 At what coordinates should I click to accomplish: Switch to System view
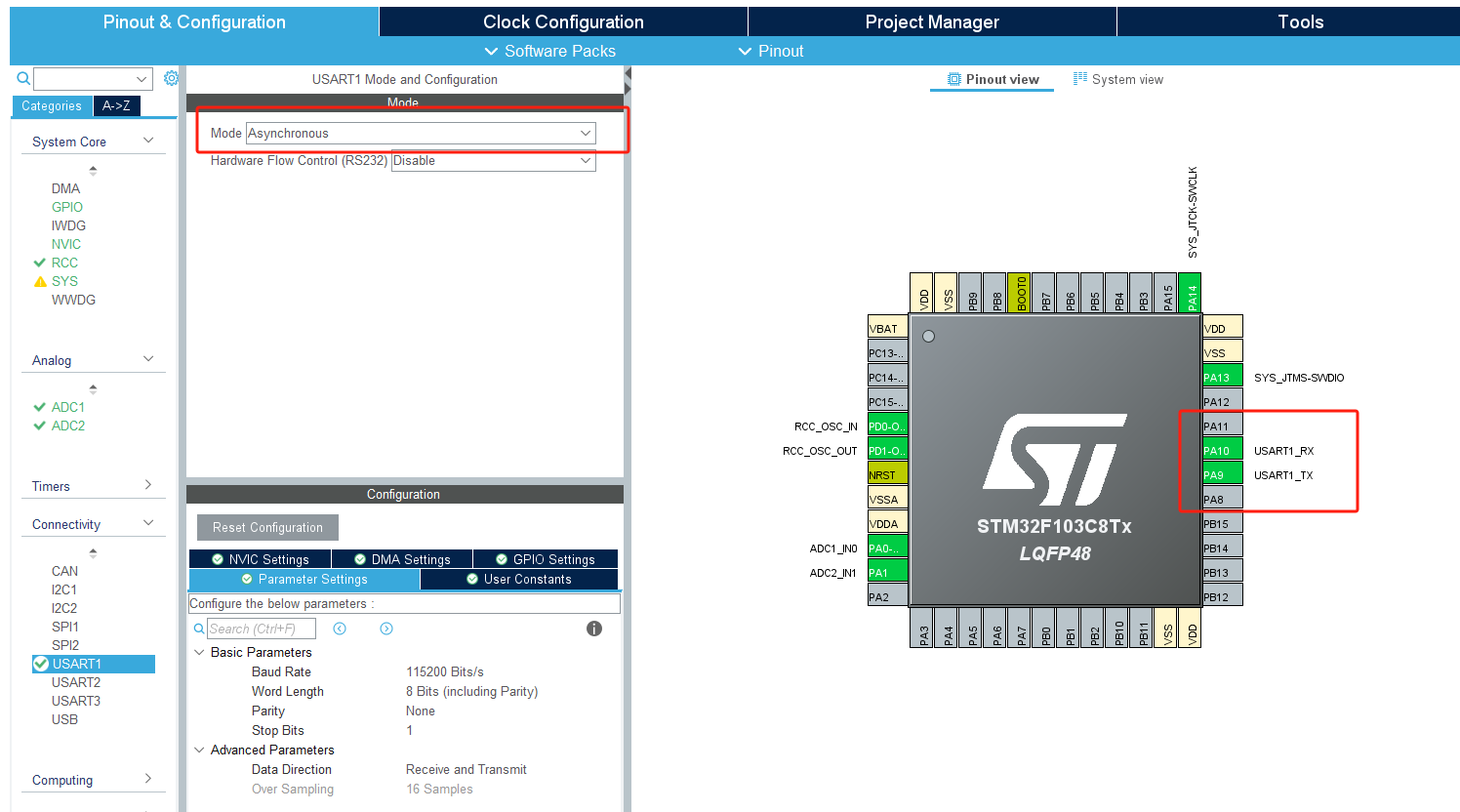click(x=1117, y=79)
